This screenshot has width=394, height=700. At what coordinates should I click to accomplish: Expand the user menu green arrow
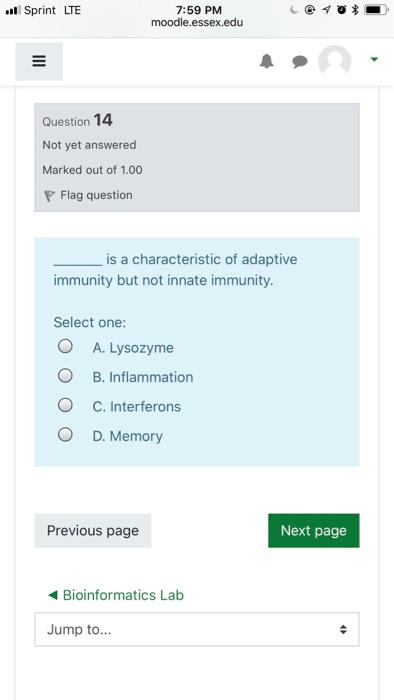(x=374, y=59)
